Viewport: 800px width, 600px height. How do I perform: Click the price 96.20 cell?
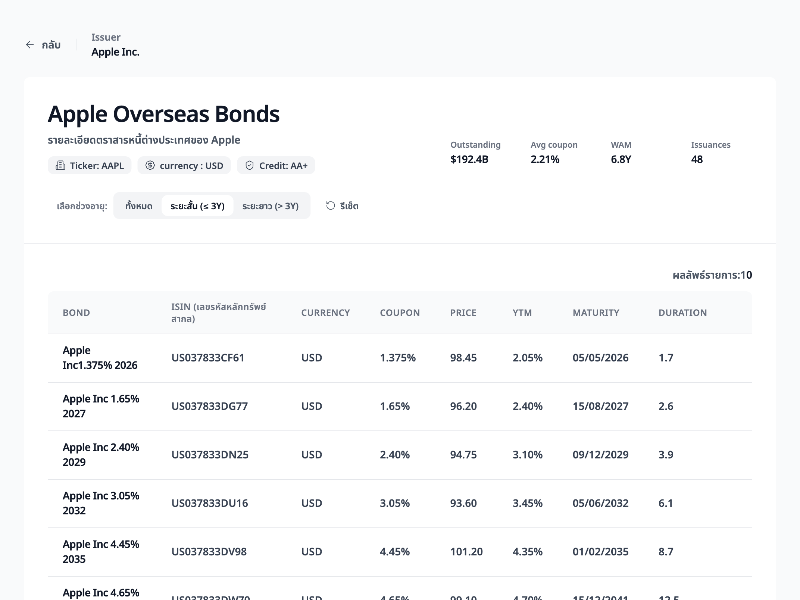(463, 406)
